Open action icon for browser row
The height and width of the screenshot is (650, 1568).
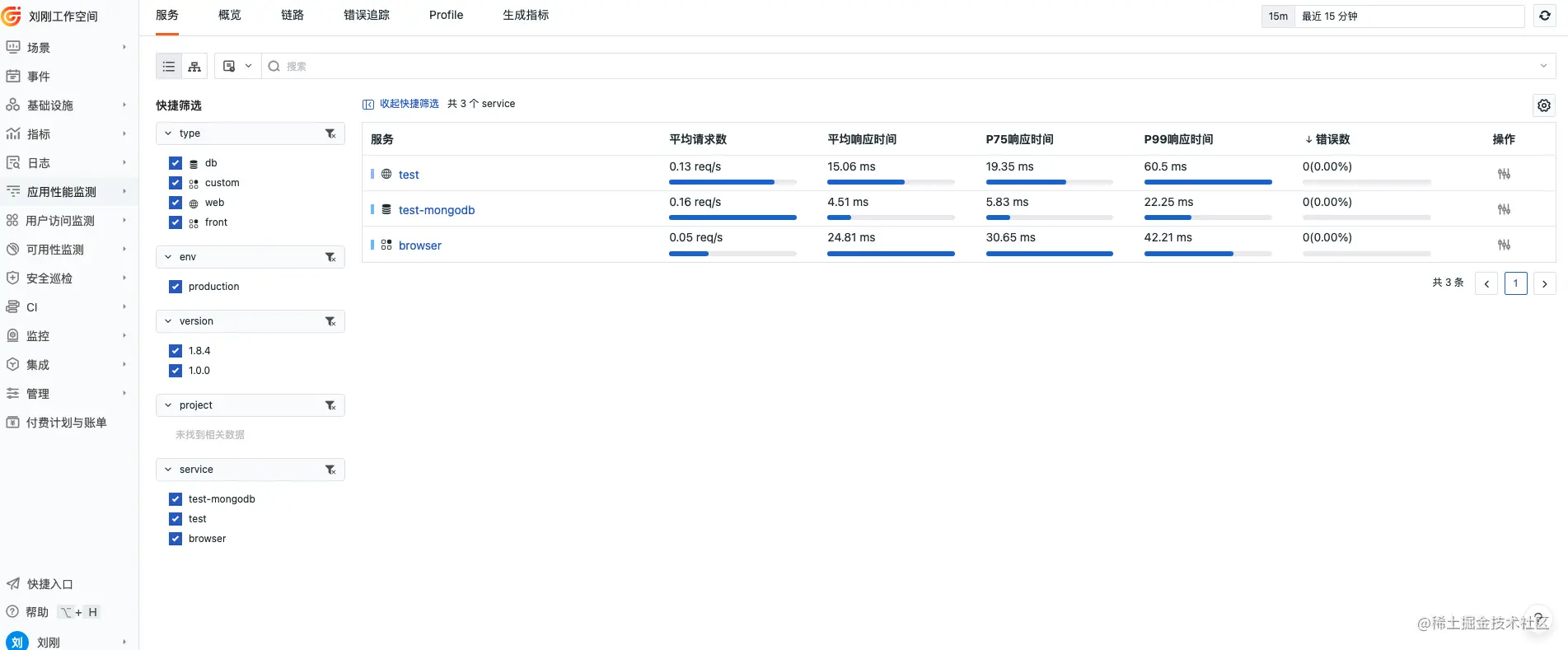(1504, 245)
